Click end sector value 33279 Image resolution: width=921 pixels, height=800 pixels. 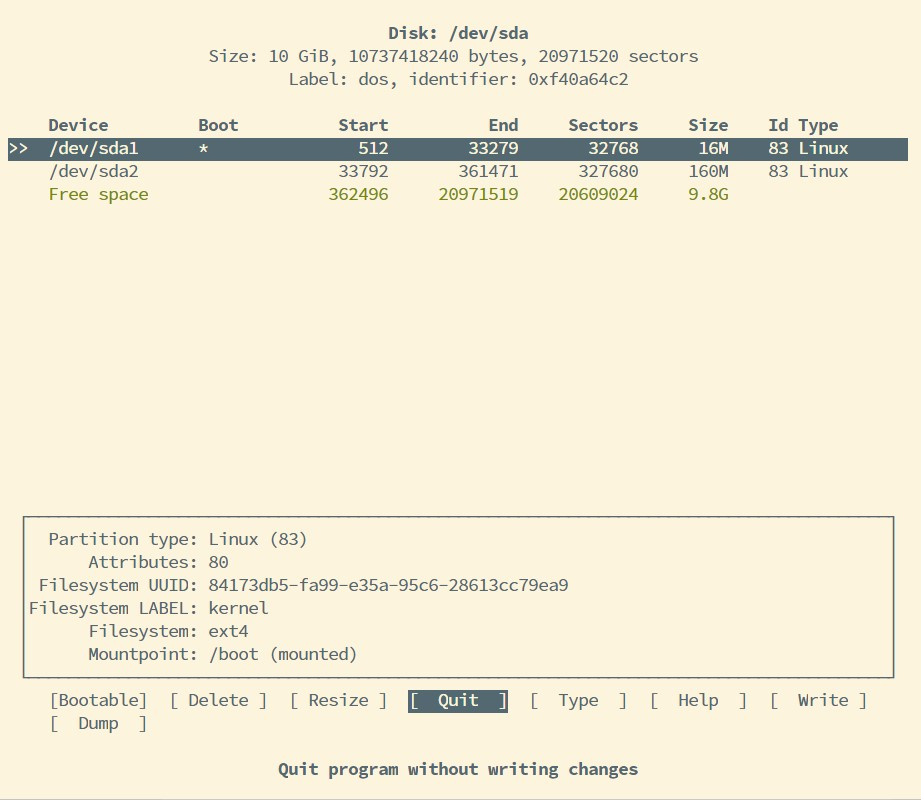pyautogui.click(x=493, y=149)
